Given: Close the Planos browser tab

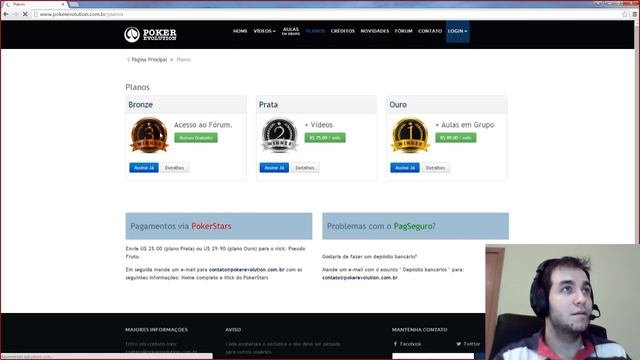Looking at the screenshot, I should (x=63, y=4).
